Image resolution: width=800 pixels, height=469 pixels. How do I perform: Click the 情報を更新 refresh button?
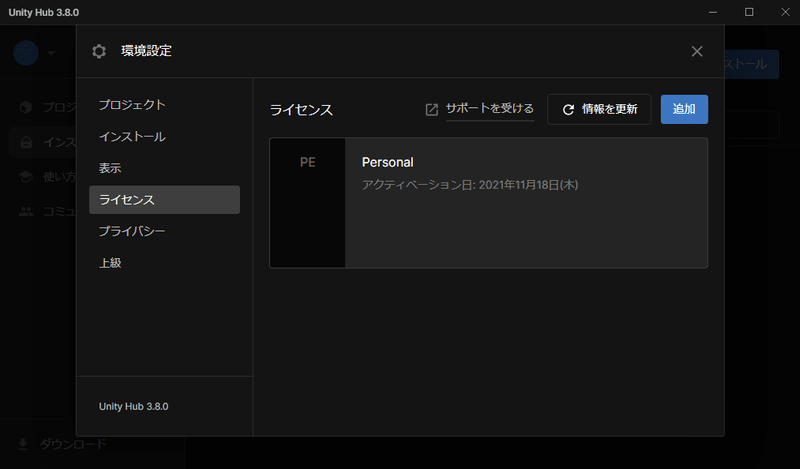tap(599, 109)
